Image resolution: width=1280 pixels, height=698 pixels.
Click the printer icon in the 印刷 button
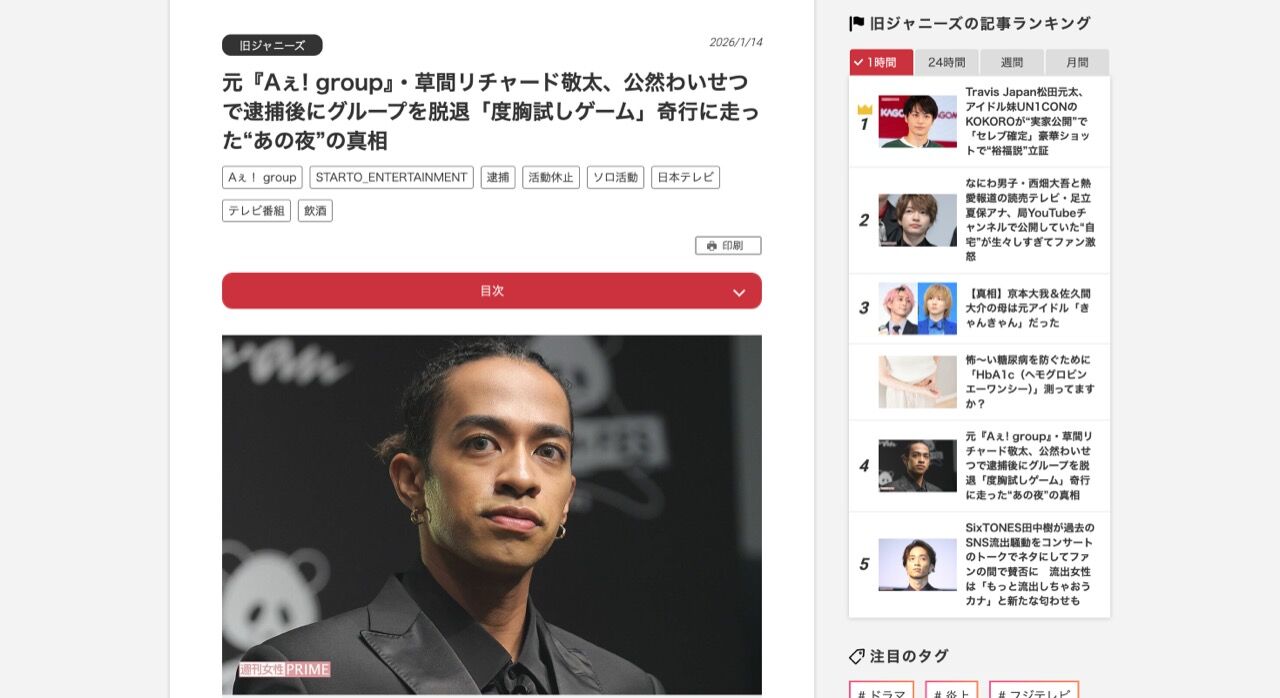point(711,246)
